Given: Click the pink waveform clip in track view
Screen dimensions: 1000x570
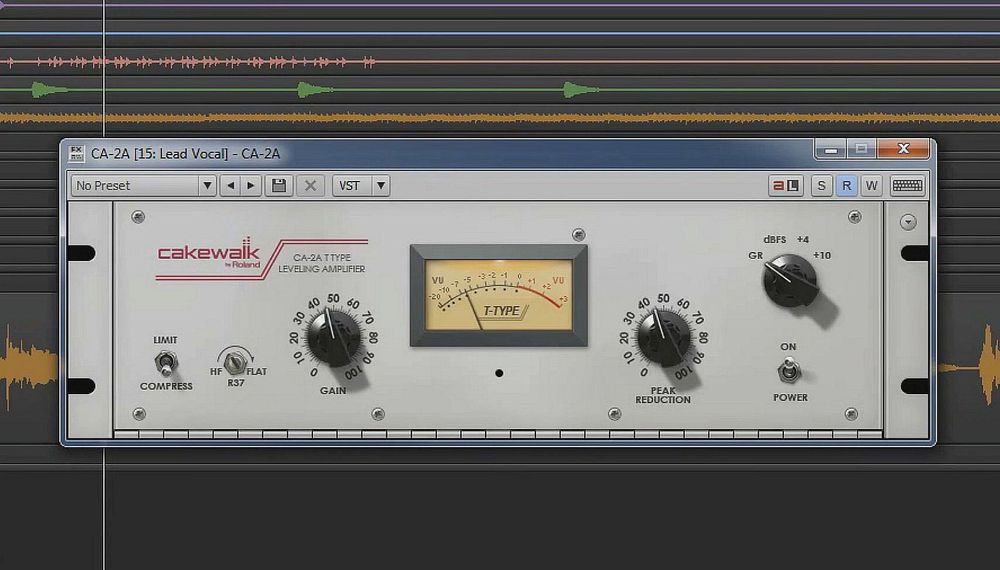Looking at the screenshot, I should pyautogui.click(x=191, y=62).
